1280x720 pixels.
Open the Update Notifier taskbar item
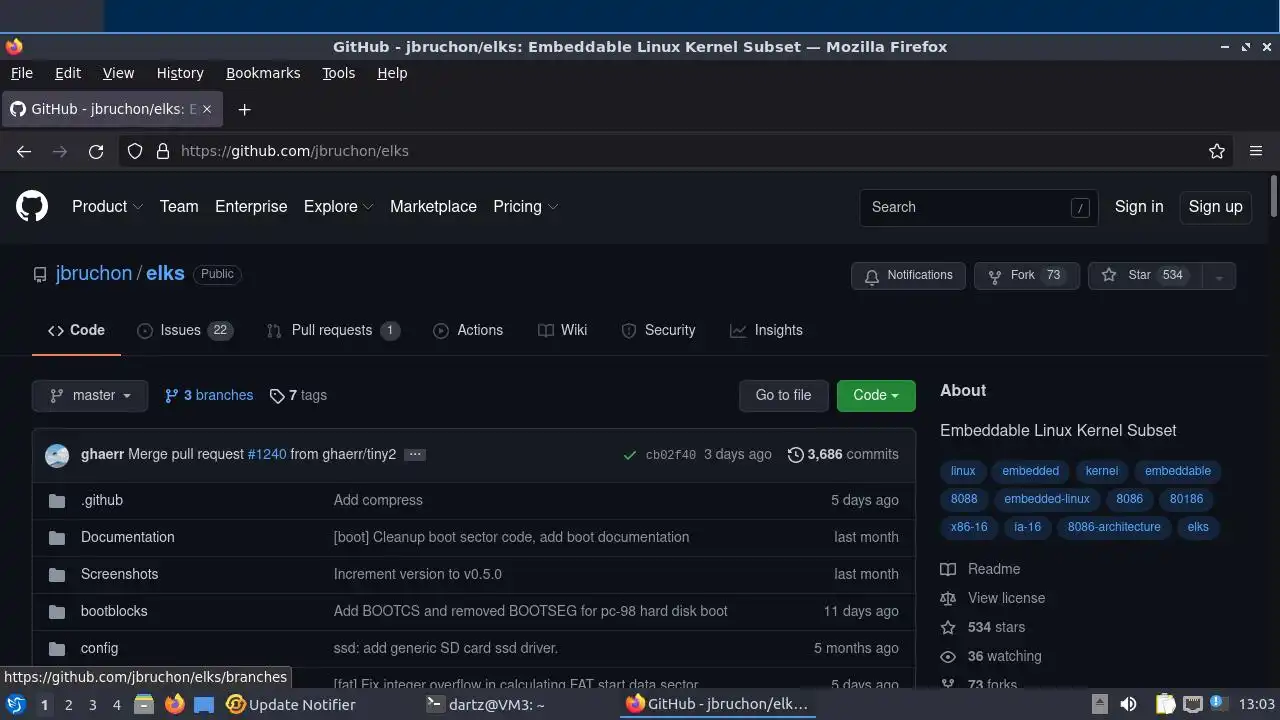click(x=291, y=704)
